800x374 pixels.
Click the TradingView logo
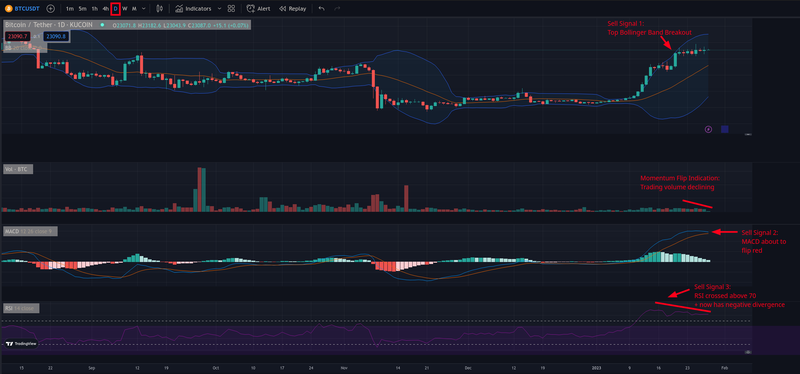pyautogui.click(x=21, y=343)
